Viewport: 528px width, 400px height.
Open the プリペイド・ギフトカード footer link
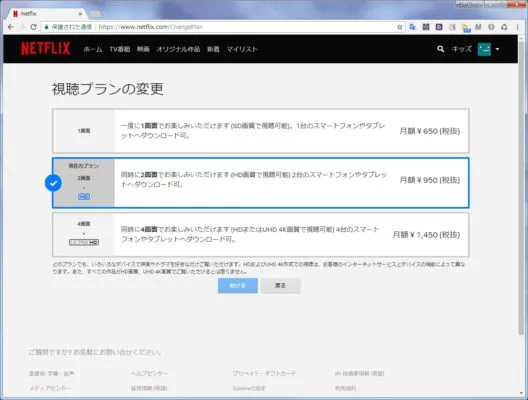(x=264, y=373)
